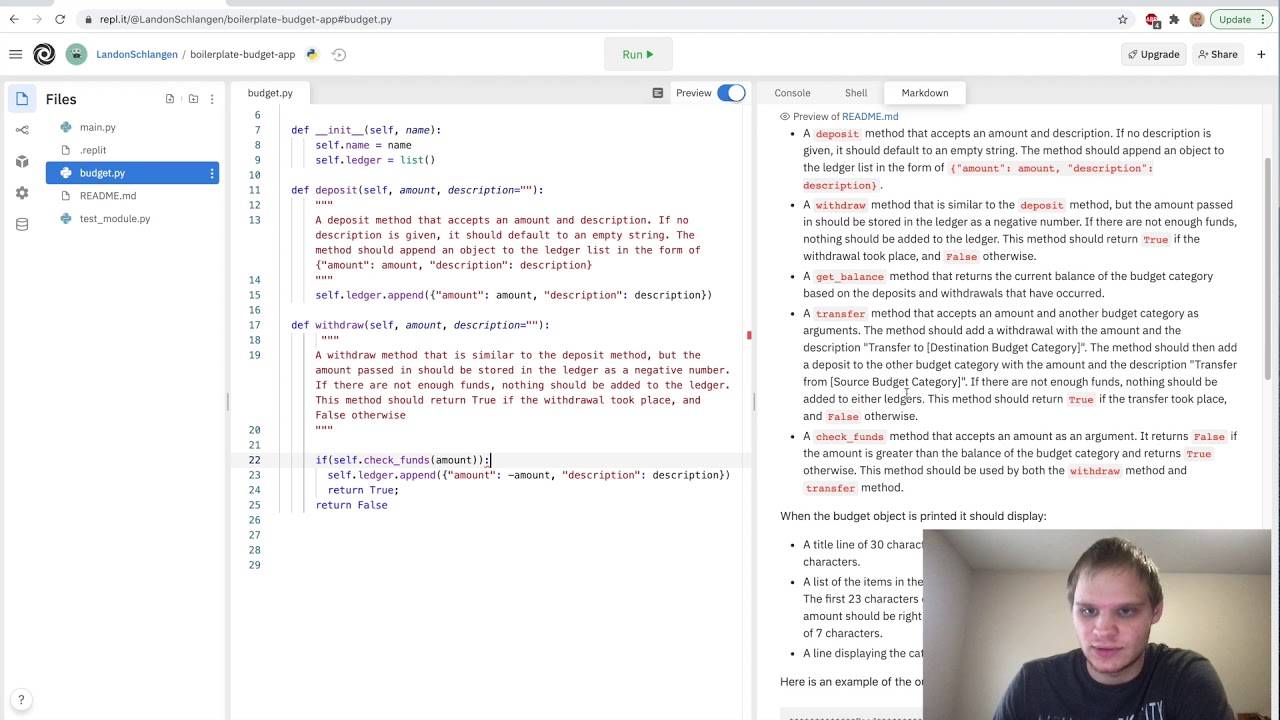This screenshot has height=720, width=1280.
Task: Click the editor layout icon beside Preview
Action: (657, 93)
